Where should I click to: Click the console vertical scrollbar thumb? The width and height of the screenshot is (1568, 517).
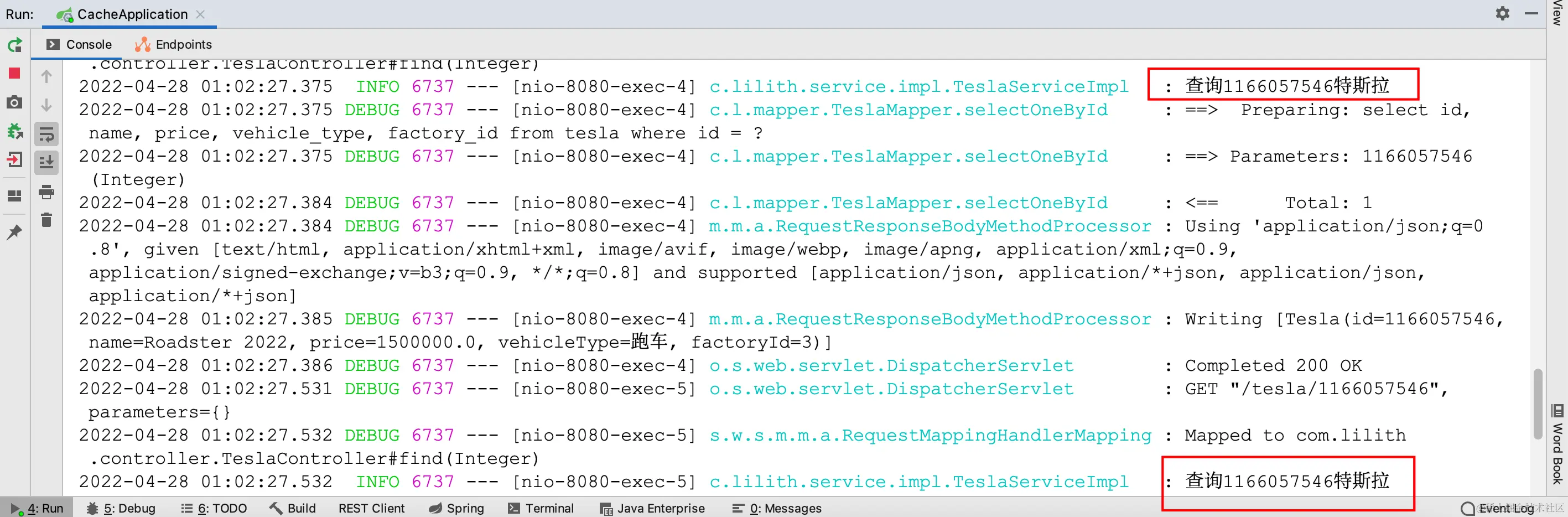point(1538,403)
